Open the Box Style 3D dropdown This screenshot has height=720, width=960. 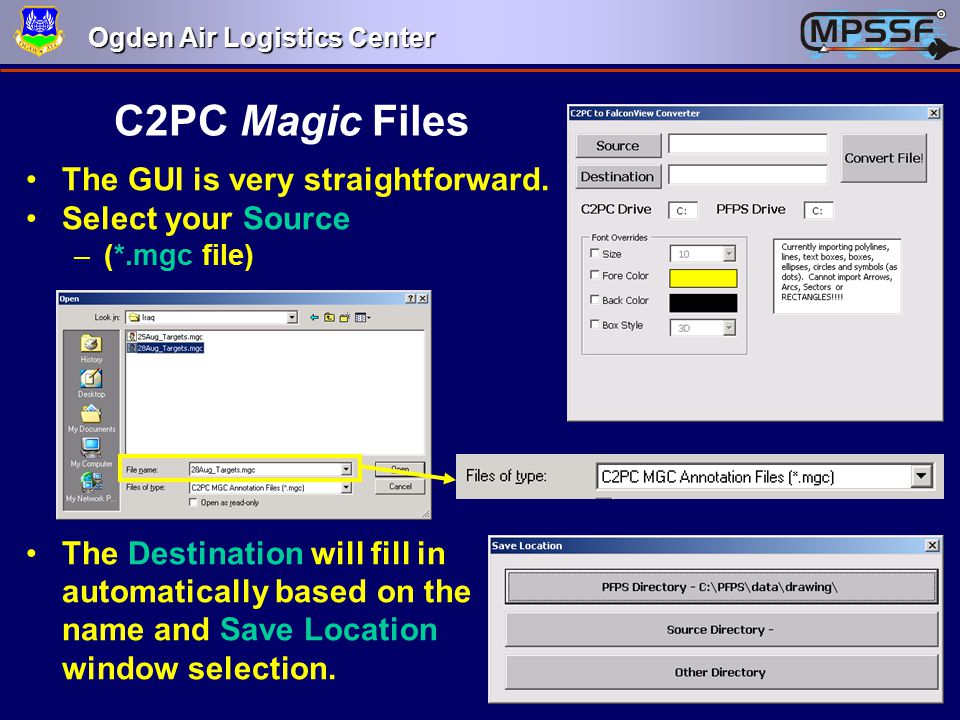729,328
